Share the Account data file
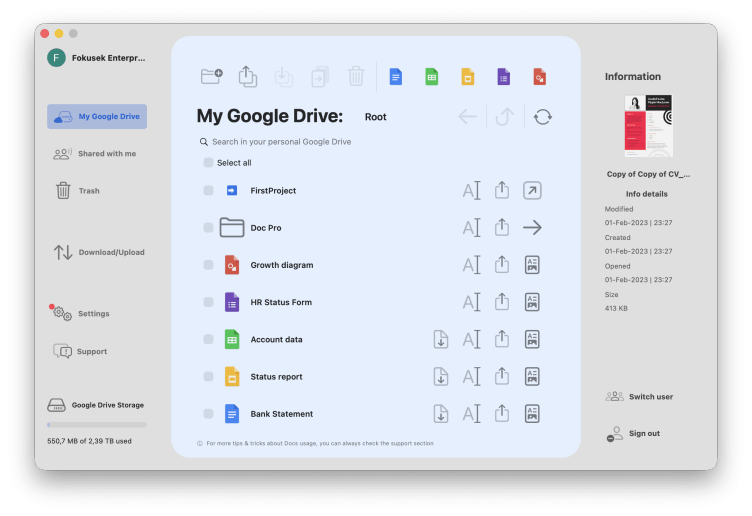752x516 pixels. (x=502, y=338)
